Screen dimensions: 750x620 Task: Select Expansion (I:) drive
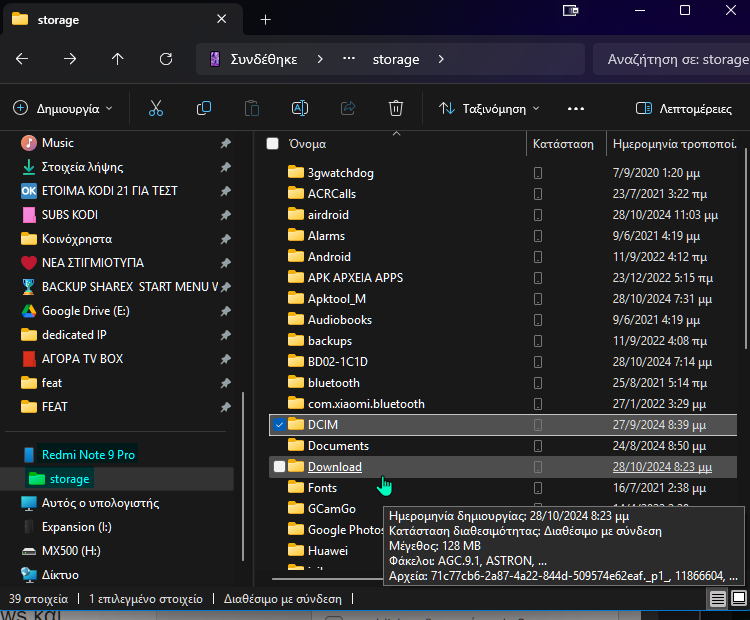pos(77,527)
